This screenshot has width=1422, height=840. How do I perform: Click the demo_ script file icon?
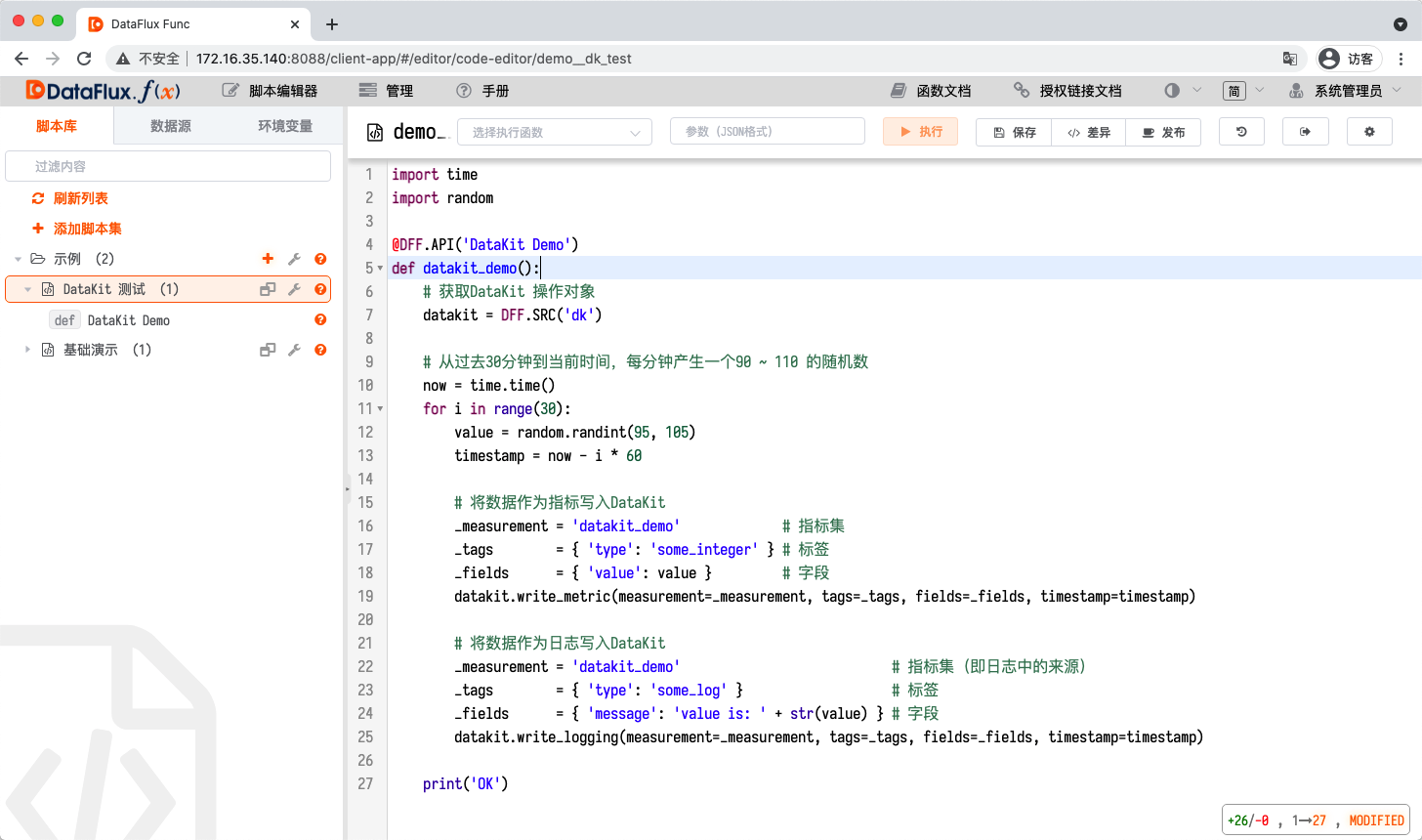(x=375, y=132)
